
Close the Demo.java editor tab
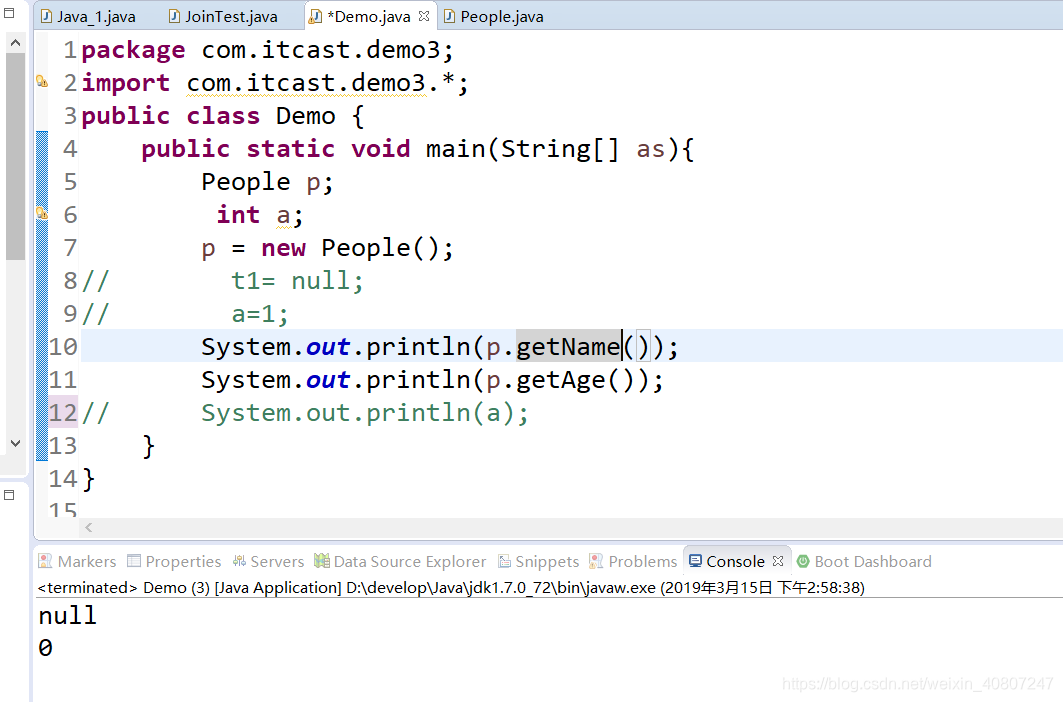(424, 16)
